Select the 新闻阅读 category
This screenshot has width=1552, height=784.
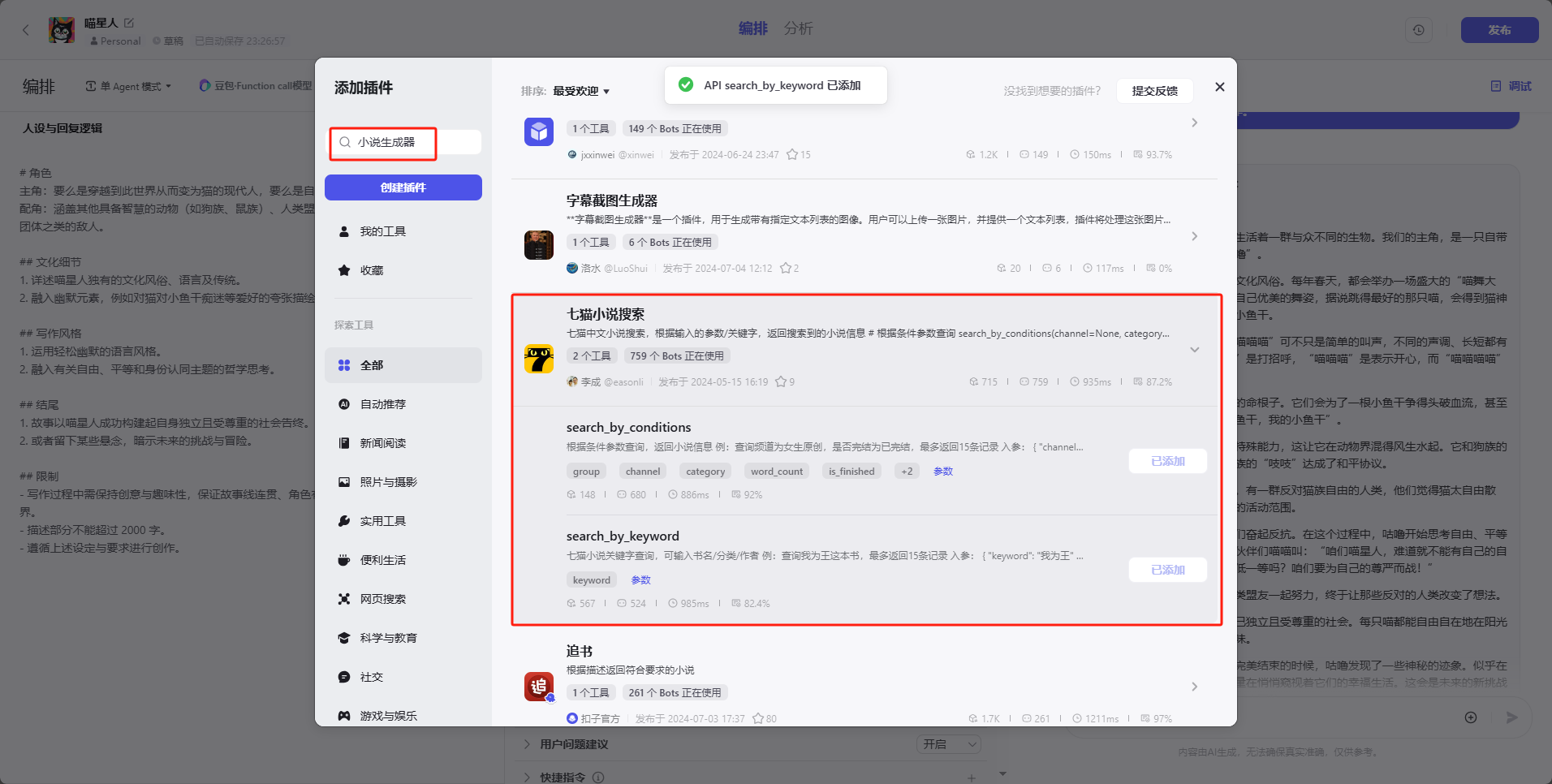(403, 443)
